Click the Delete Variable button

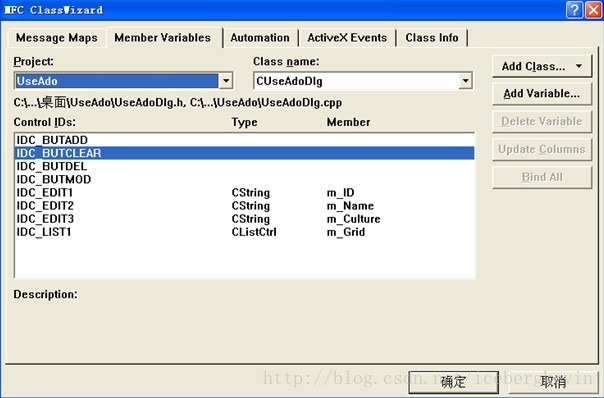pyautogui.click(x=542, y=121)
